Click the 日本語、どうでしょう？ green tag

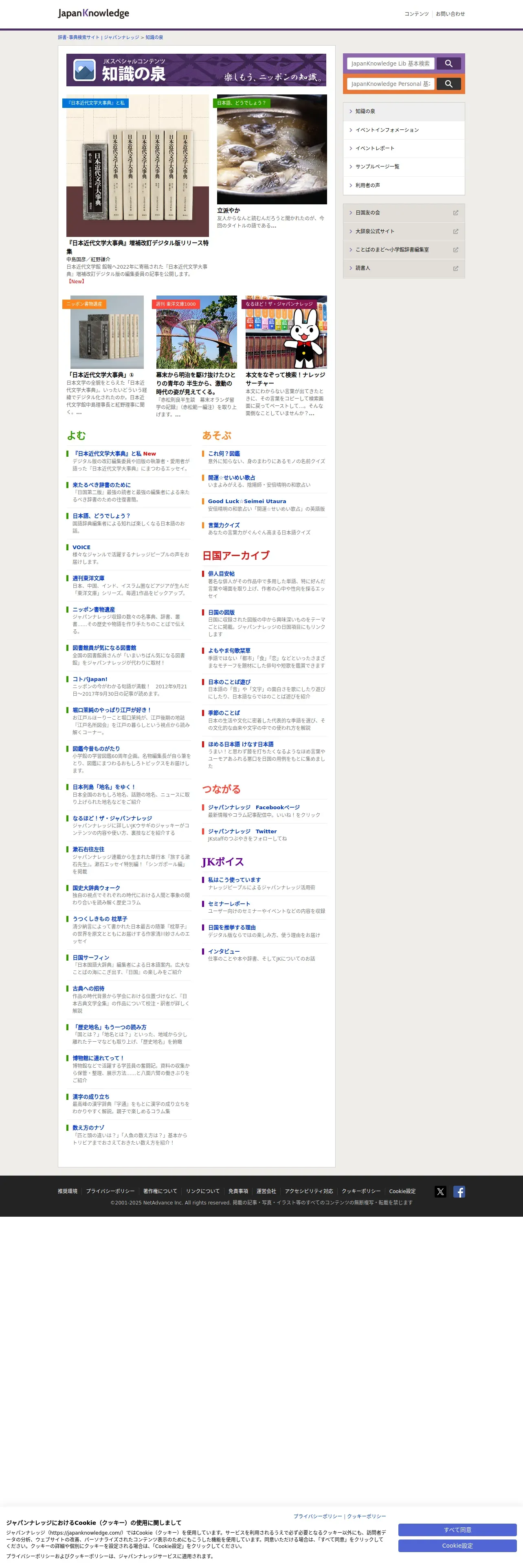(x=241, y=103)
